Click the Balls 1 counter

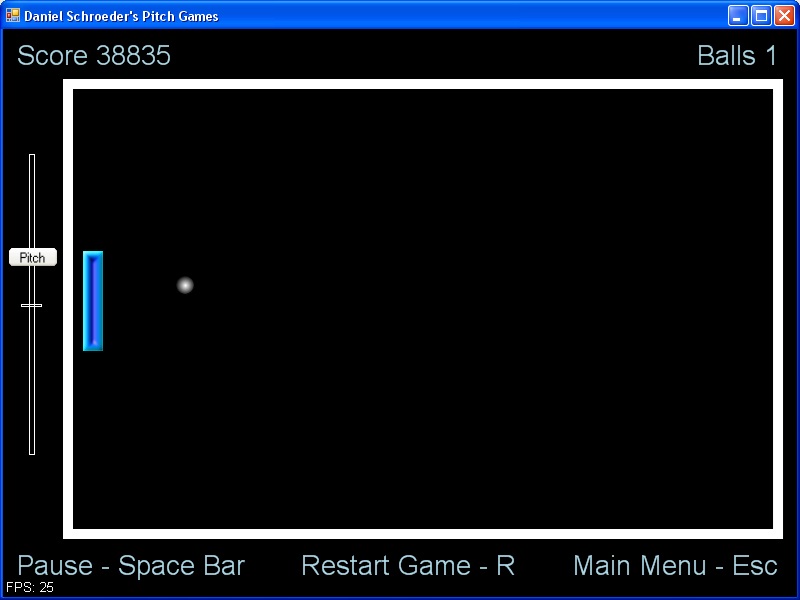pyautogui.click(x=737, y=55)
